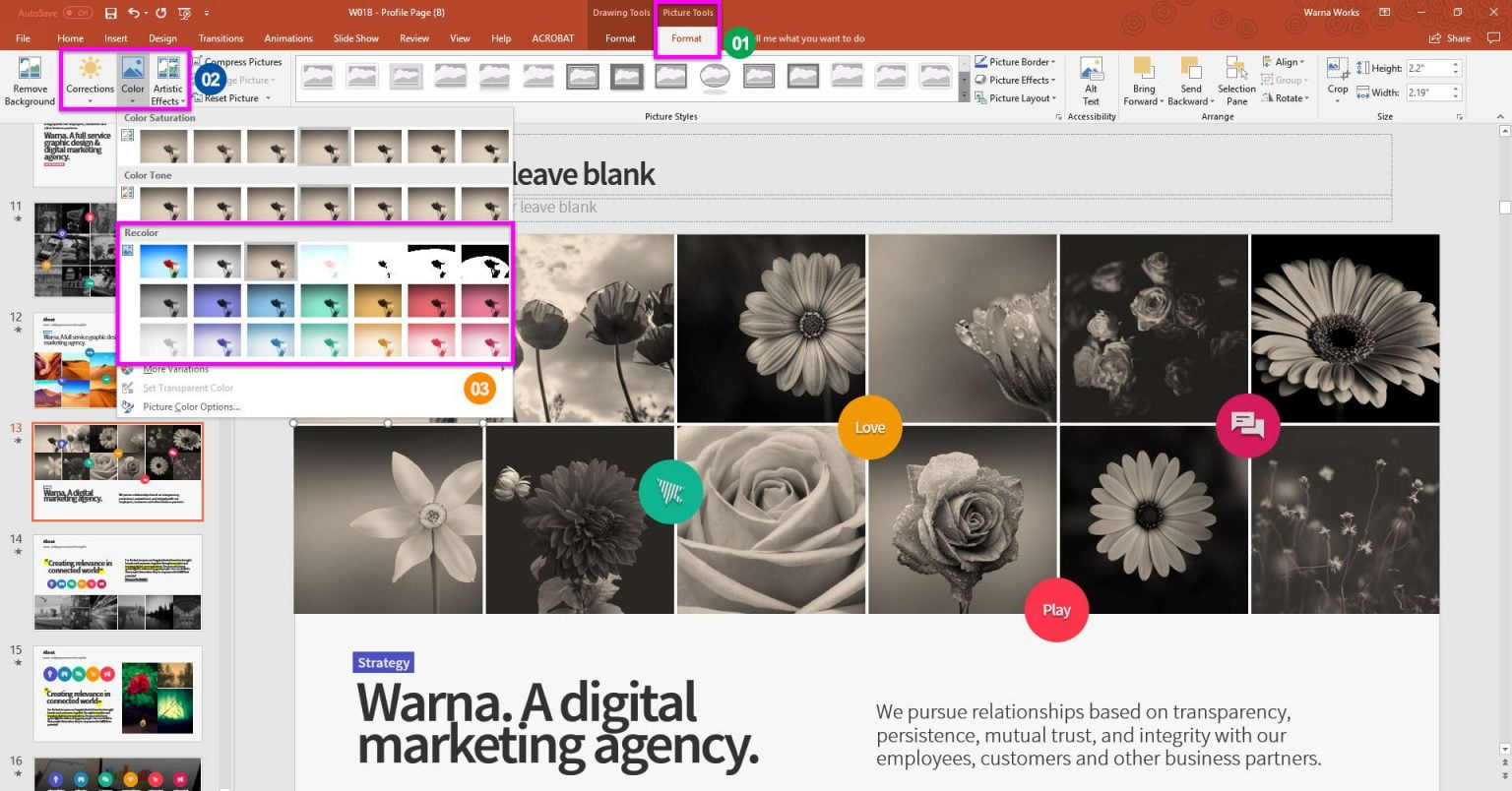Click Picture Color Options
Screen dimensions: 1512x791
tap(189, 406)
